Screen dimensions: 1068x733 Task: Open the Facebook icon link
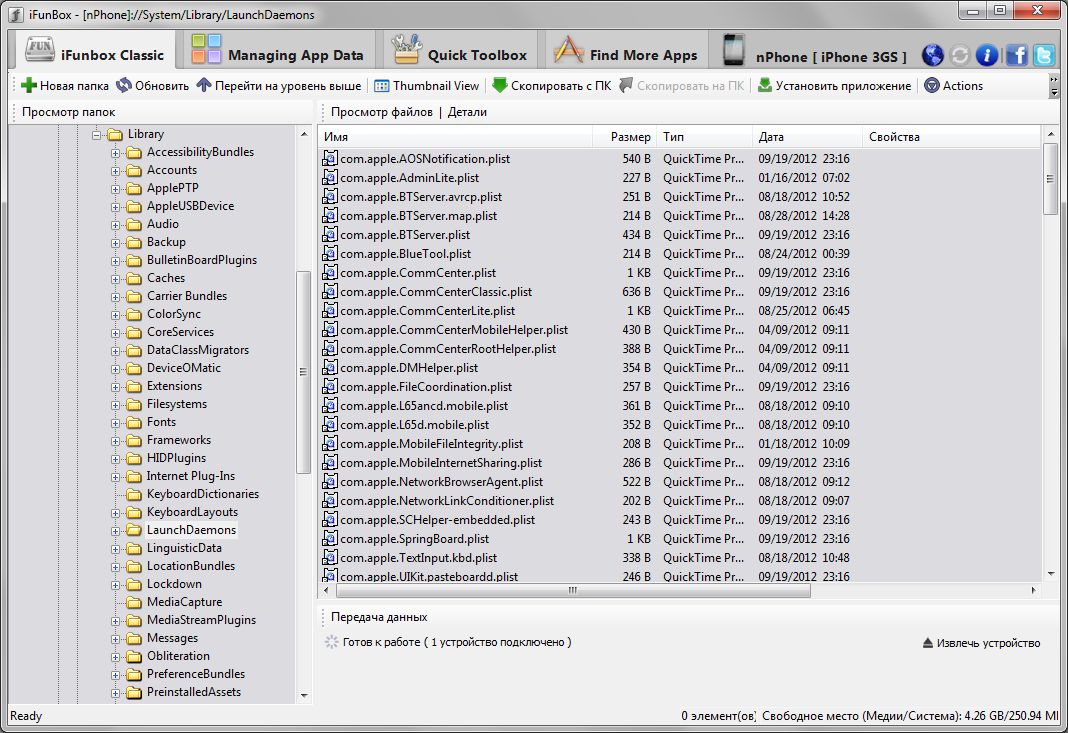1016,55
